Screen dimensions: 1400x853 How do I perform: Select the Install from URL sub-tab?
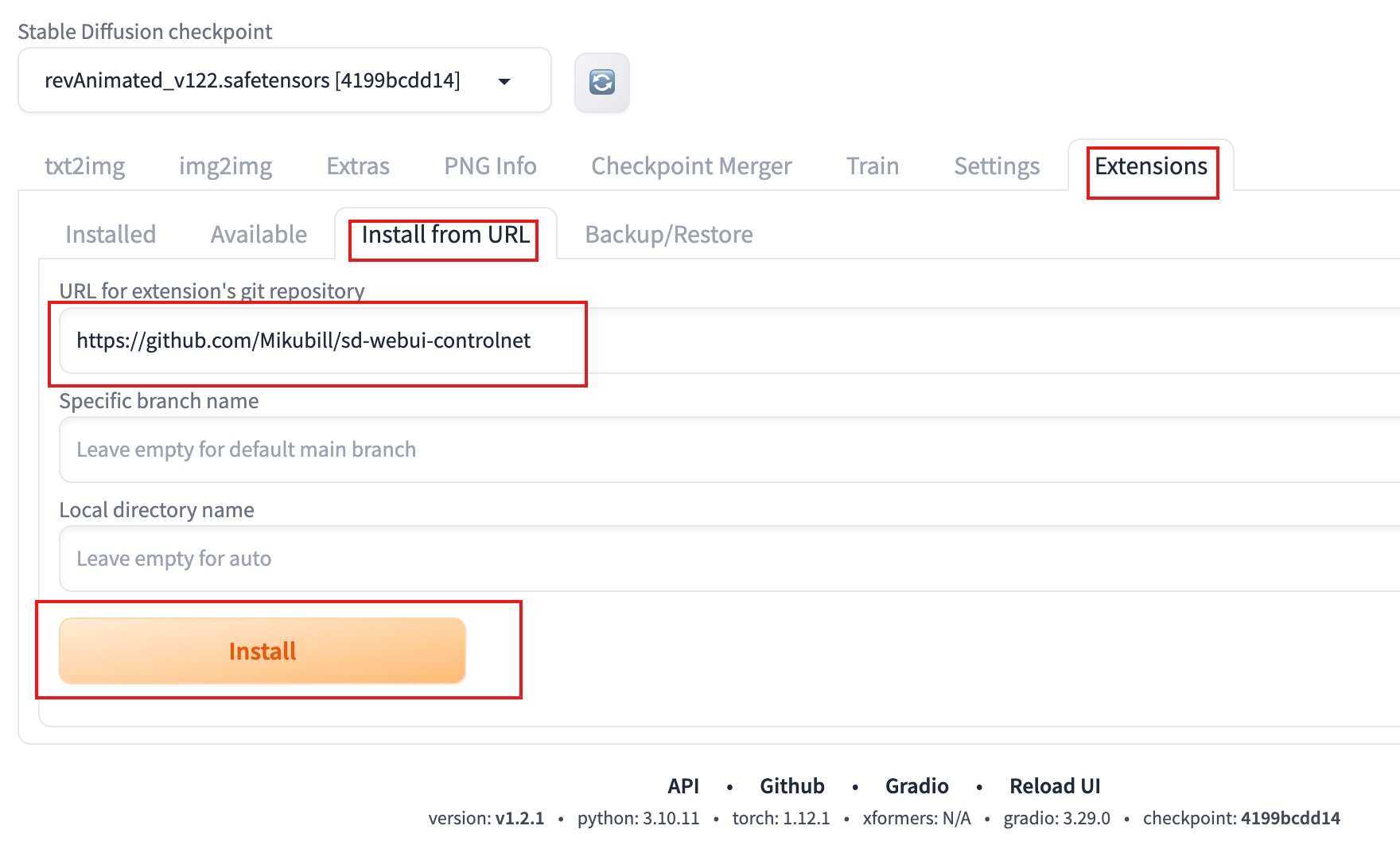click(x=445, y=234)
